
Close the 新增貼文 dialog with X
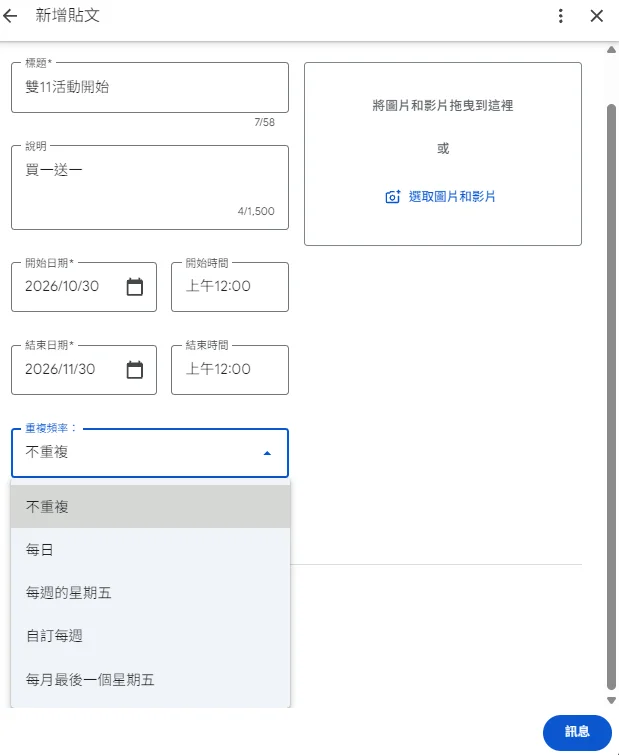[x=596, y=16]
